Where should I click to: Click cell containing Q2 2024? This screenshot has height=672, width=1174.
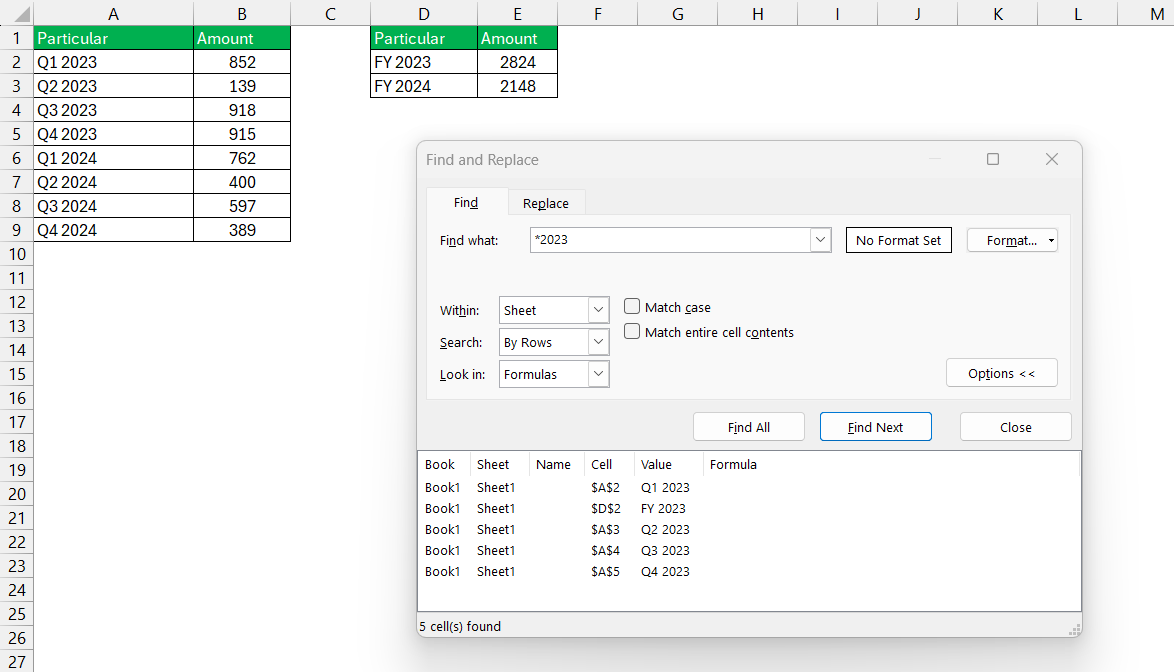[113, 182]
